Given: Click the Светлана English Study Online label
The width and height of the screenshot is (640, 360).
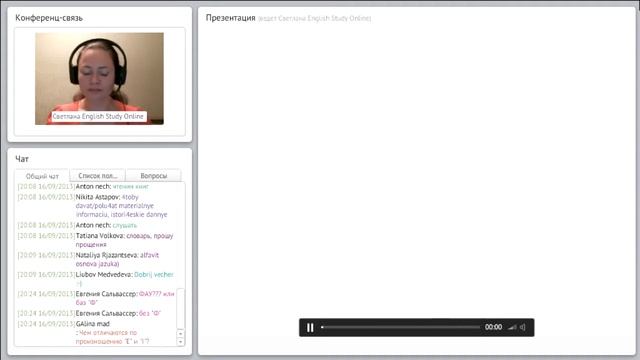Looking at the screenshot, I should (x=98, y=116).
